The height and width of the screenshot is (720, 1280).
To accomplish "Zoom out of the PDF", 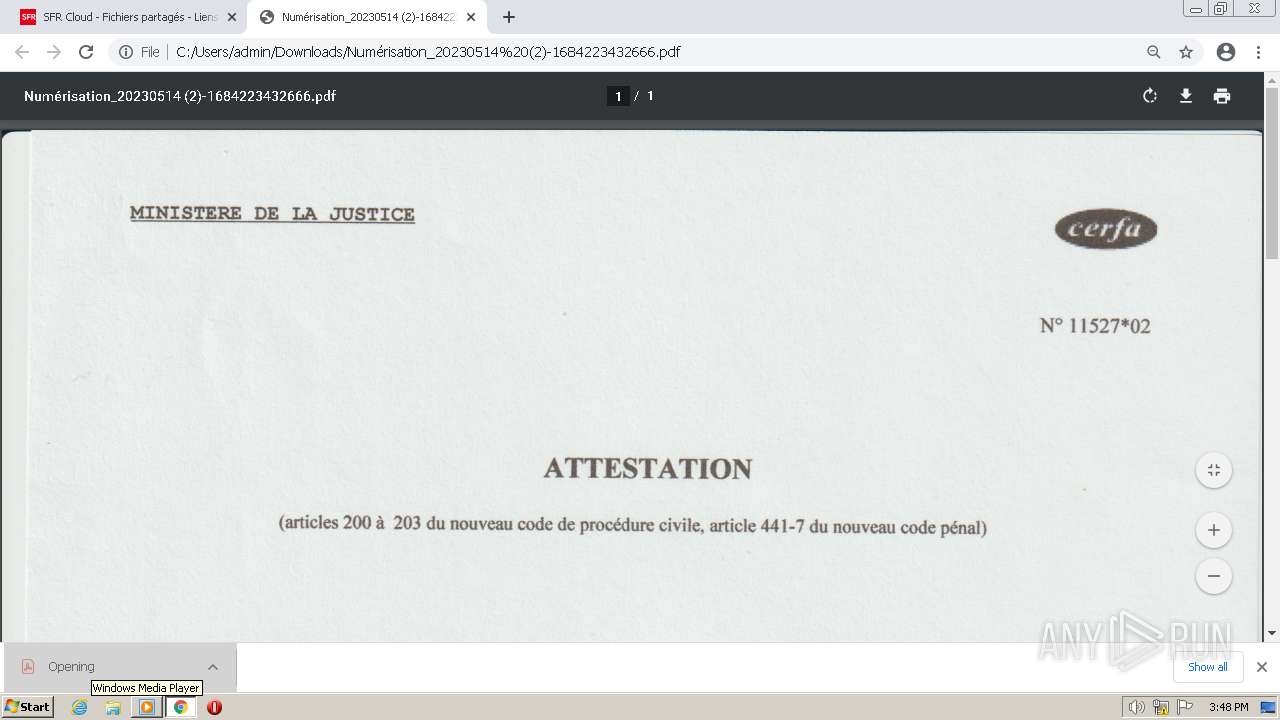I will click(1214, 576).
